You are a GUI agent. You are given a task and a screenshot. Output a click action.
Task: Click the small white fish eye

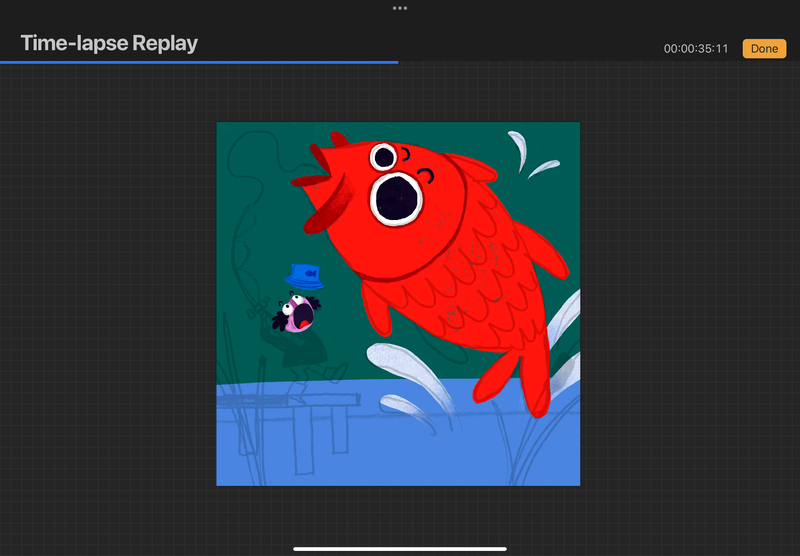point(382,157)
